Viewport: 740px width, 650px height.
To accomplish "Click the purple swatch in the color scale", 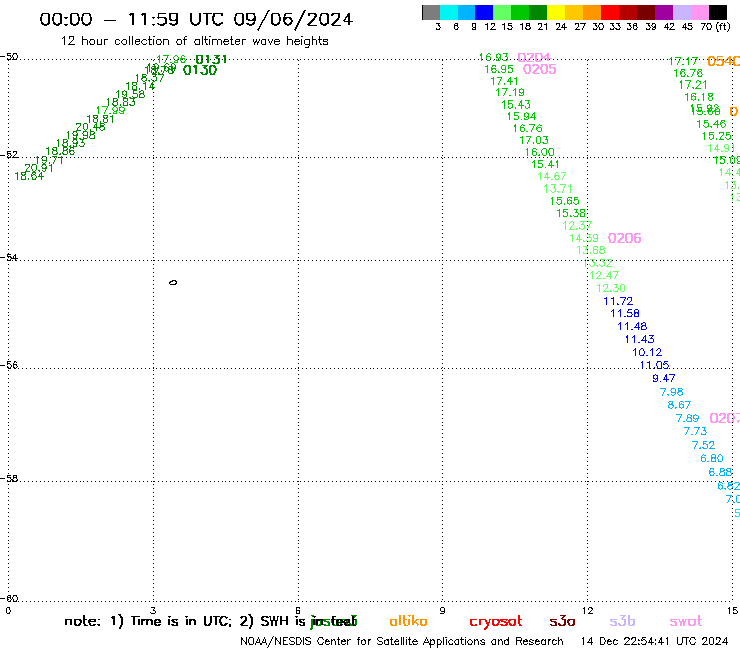I will (664, 12).
